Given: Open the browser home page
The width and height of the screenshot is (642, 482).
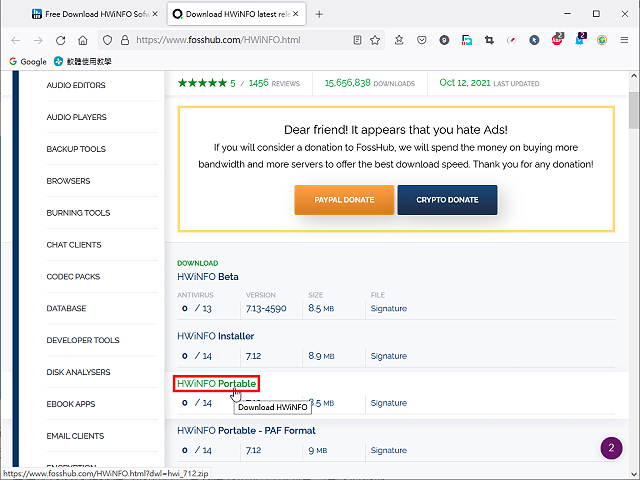Looking at the screenshot, I should (83, 40).
